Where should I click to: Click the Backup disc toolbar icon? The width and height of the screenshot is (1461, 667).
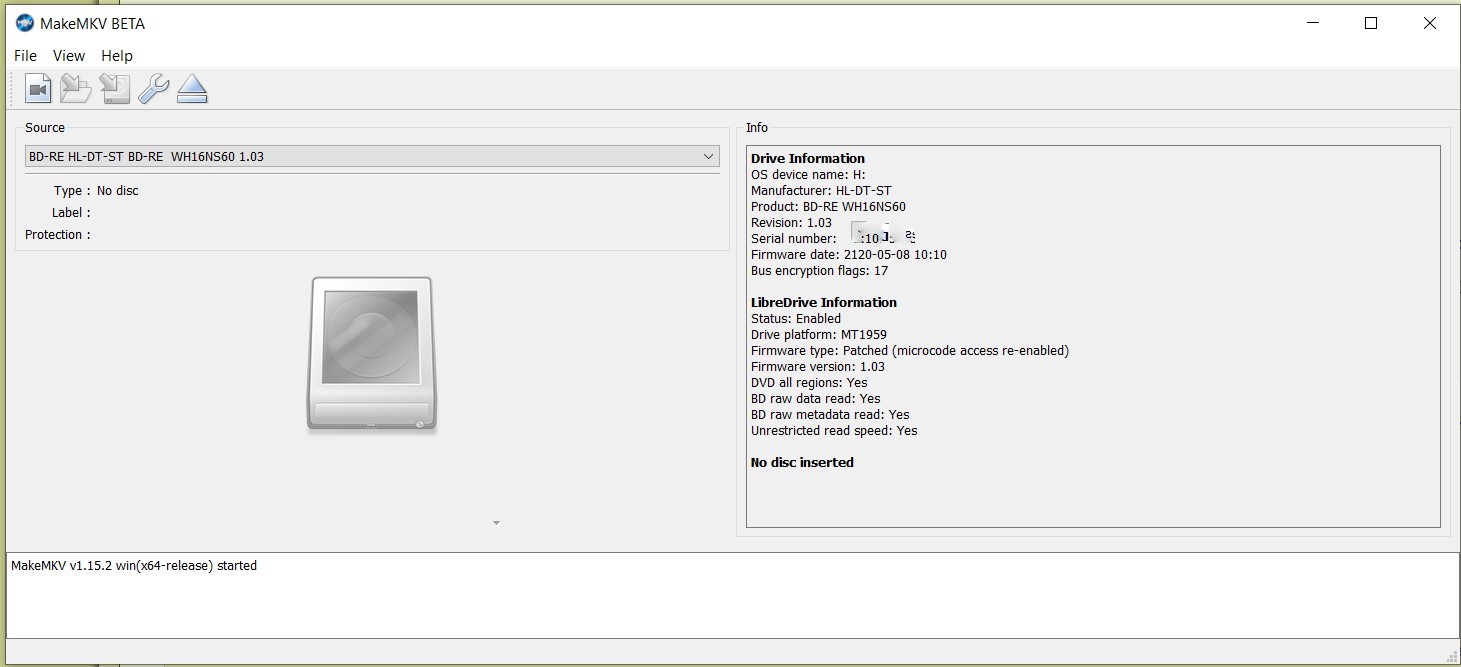point(115,89)
